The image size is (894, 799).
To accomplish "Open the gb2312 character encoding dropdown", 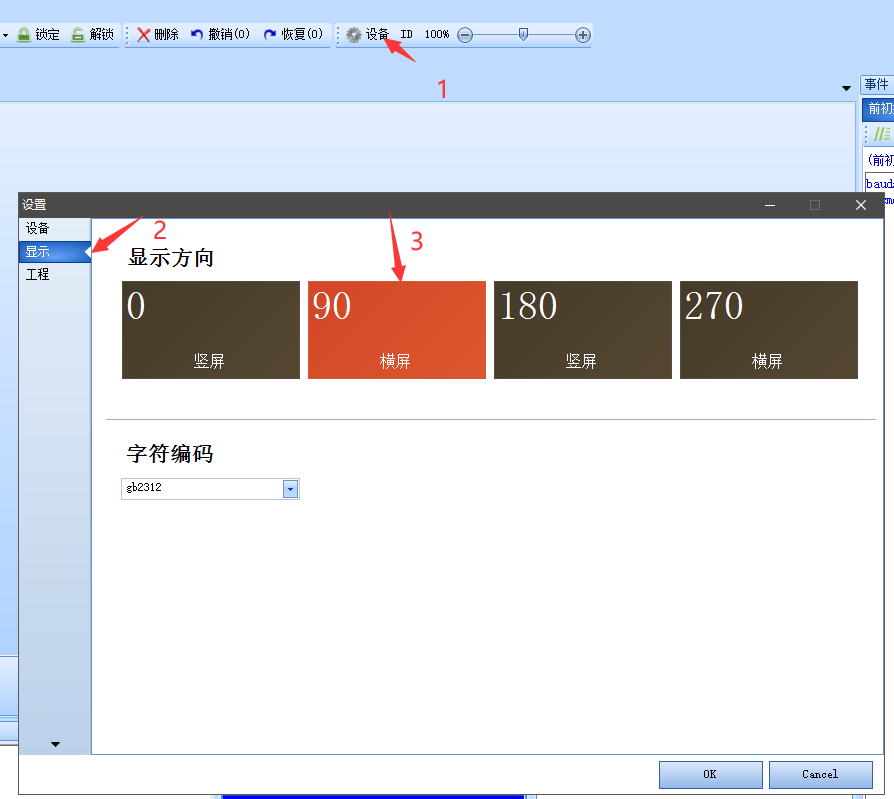I will tap(289, 489).
